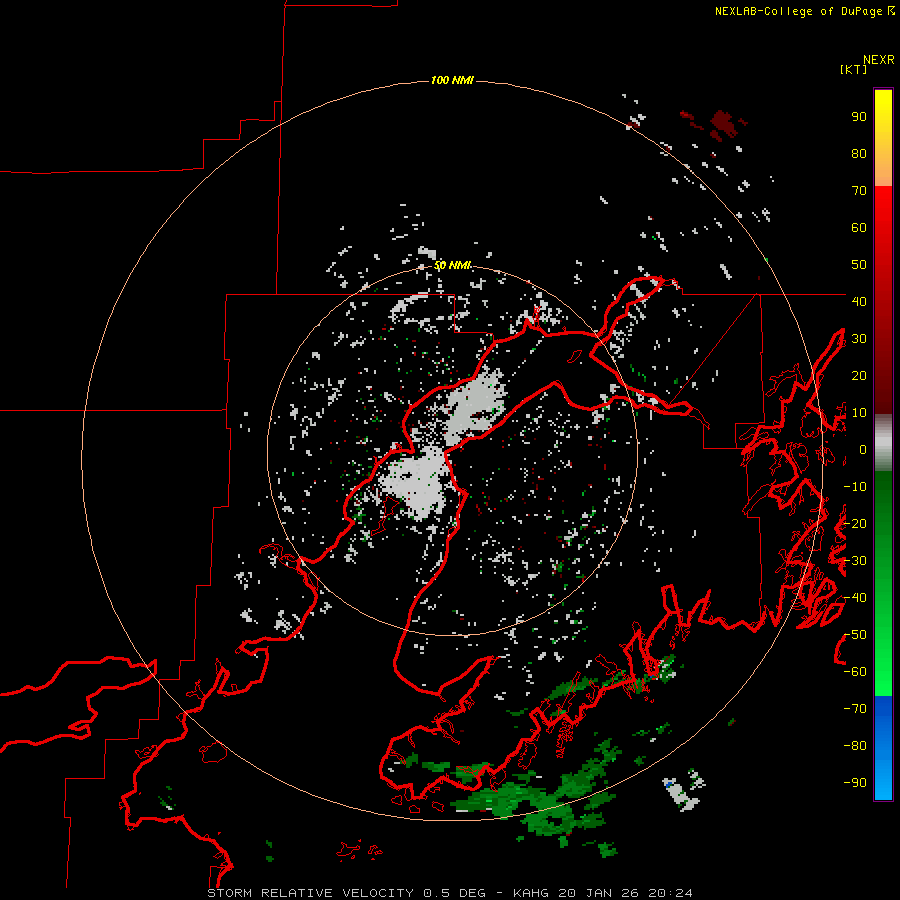Click the 100 NMI range ring label

(x=452, y=80)
